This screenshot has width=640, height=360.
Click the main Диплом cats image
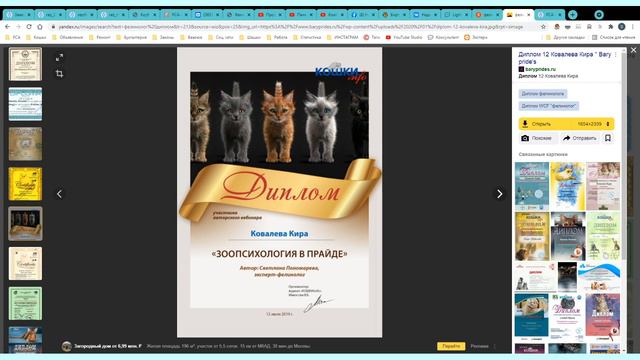pyautogui.click(x=280, y=192)
